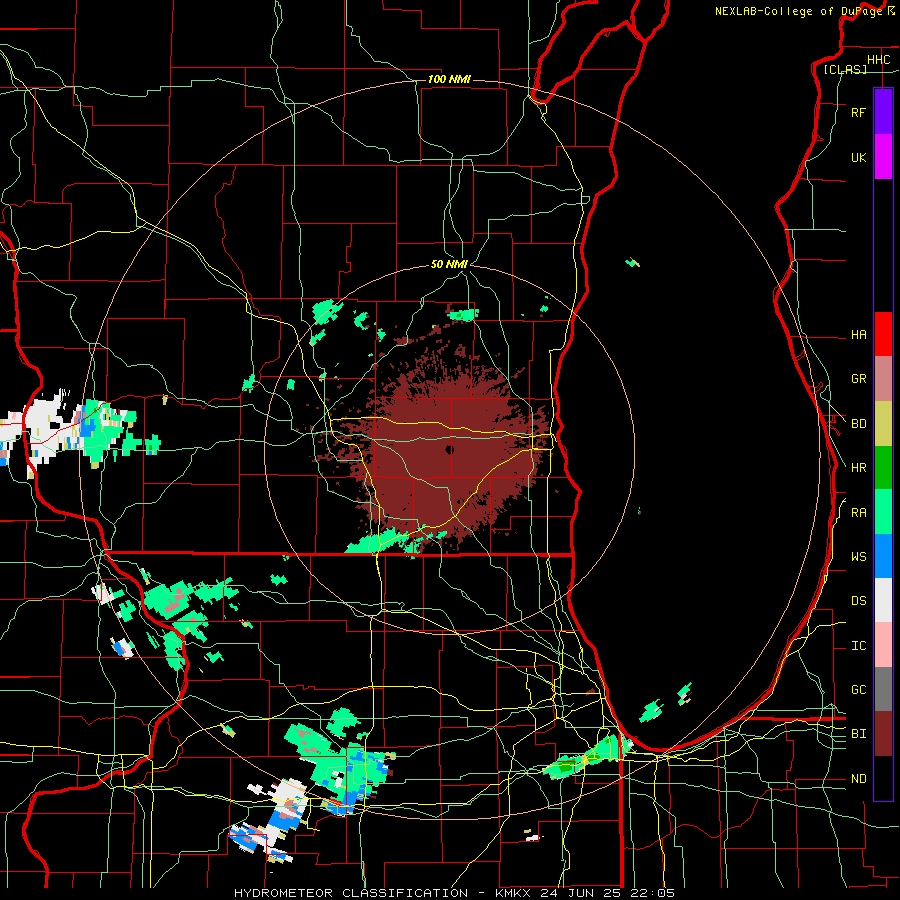This screenshot has height=900, width=900.
Task: Click the UK magenta legend swatch
Action: coord(883,157)
